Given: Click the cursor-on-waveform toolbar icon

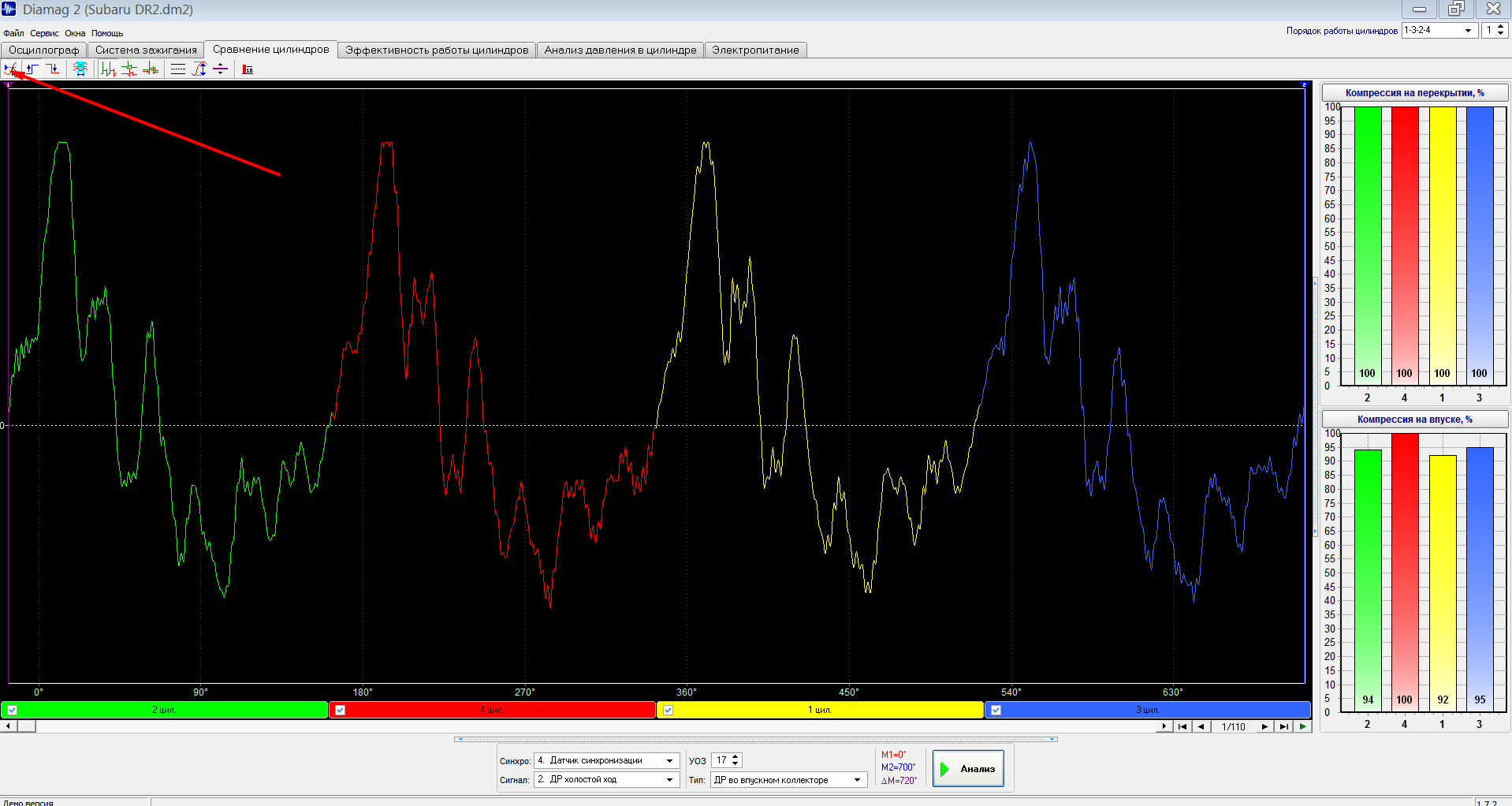Looking at the screenshot, I should pos(10,69).
